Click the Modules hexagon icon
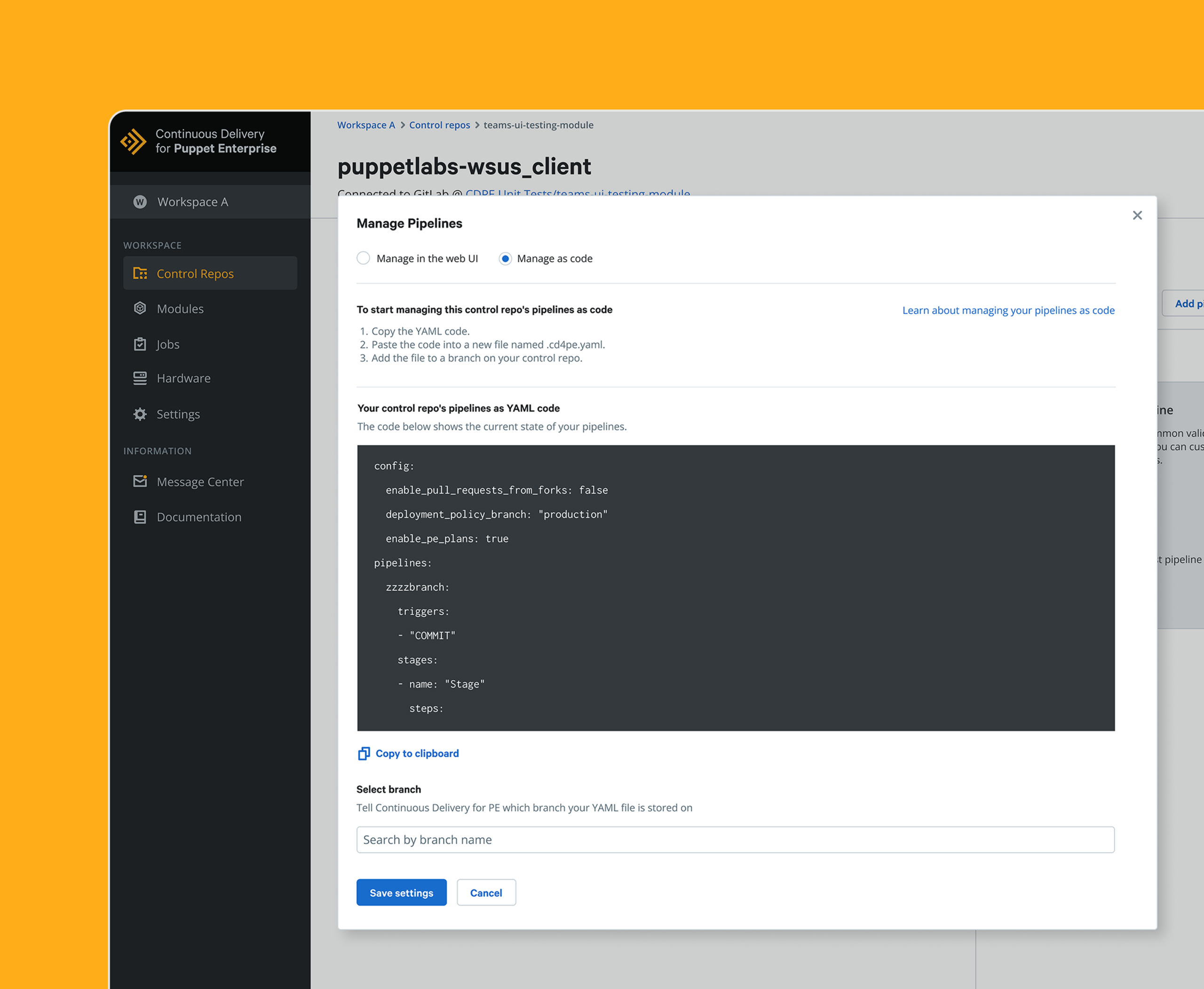The height and width of the screenshot is (989, 1204). [140, 308]
